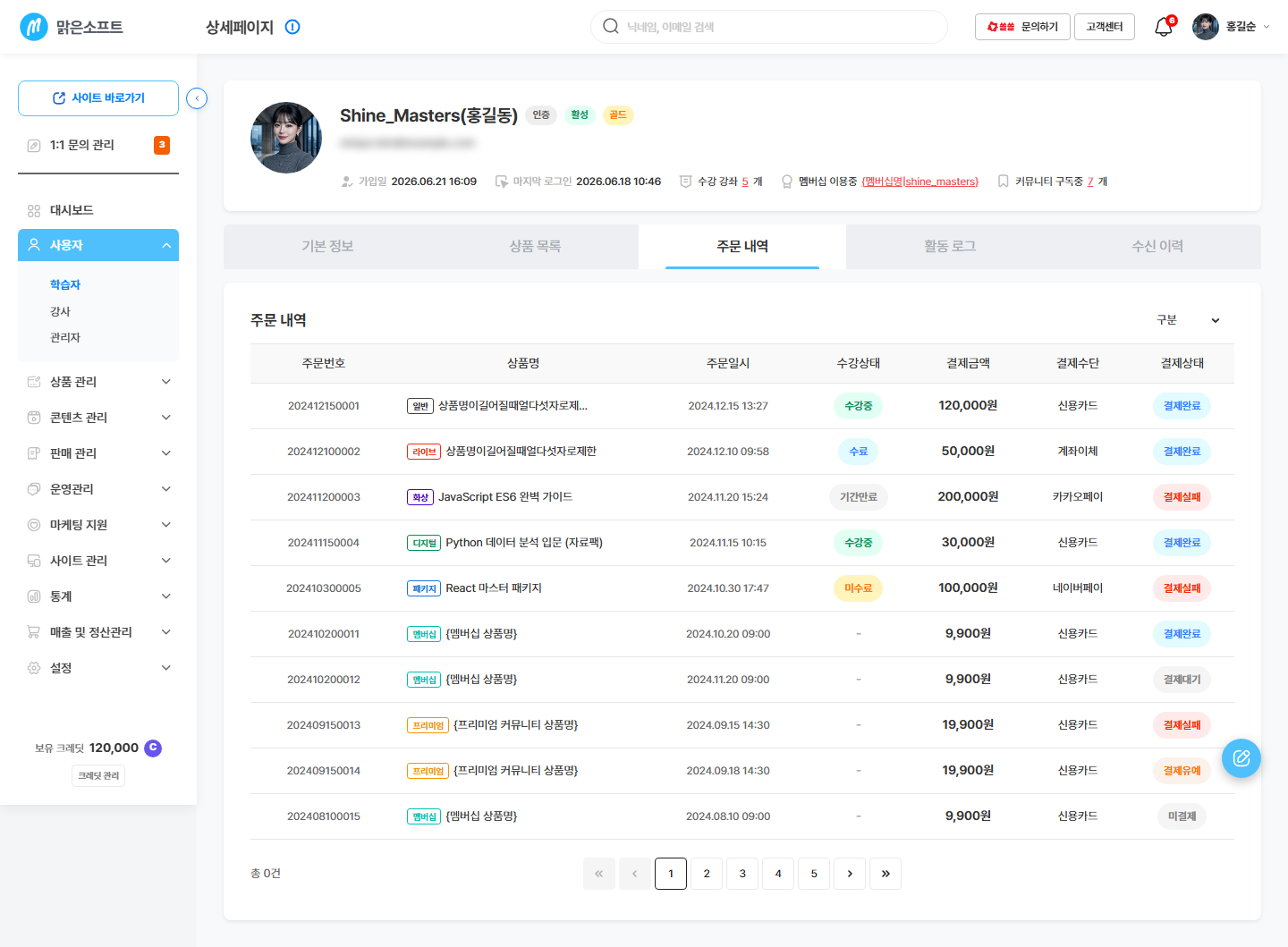Click the info icon beside 상세페이지 title
1288x947 pixels.
click(x=292, y=27)
